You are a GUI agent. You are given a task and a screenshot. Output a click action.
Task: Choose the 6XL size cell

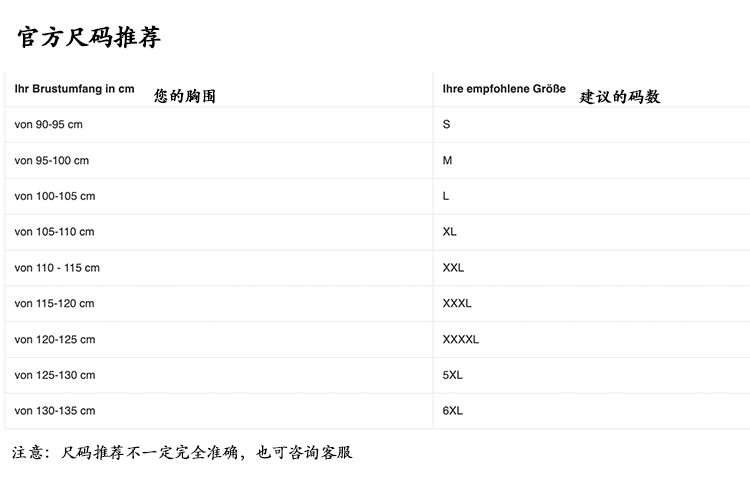pyautogui.click(x=453, y=411)
